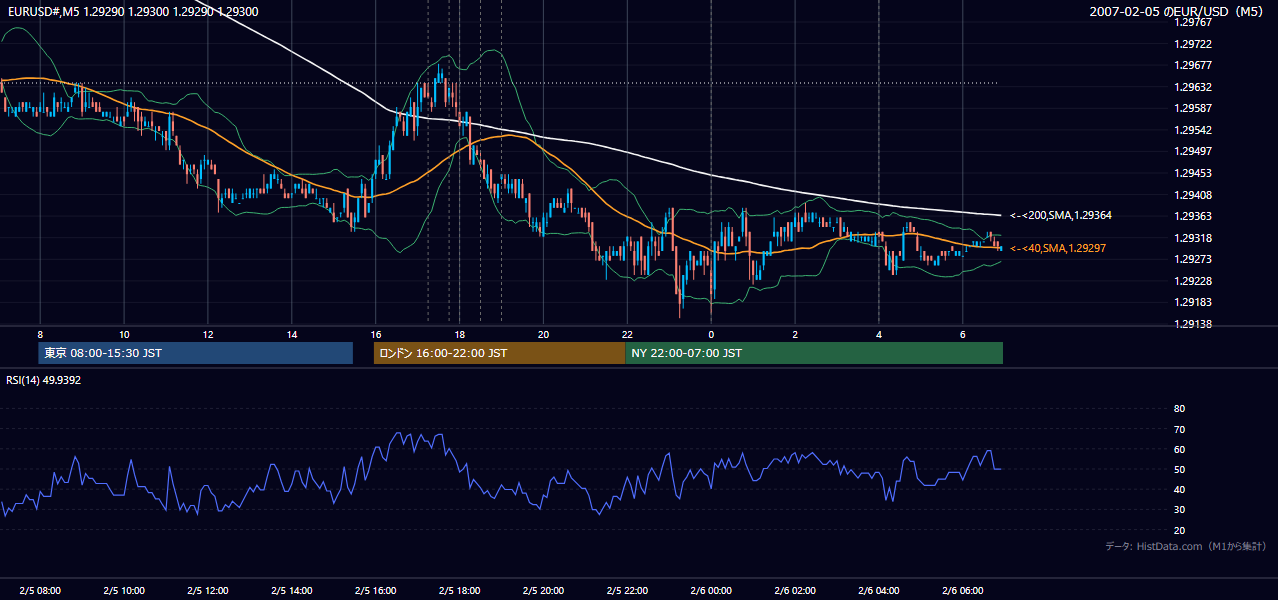The width and height of the screenshot is (1278, 600).
Task: Click the bottom time label 2/6 04:00
Action: coord(879,591)
